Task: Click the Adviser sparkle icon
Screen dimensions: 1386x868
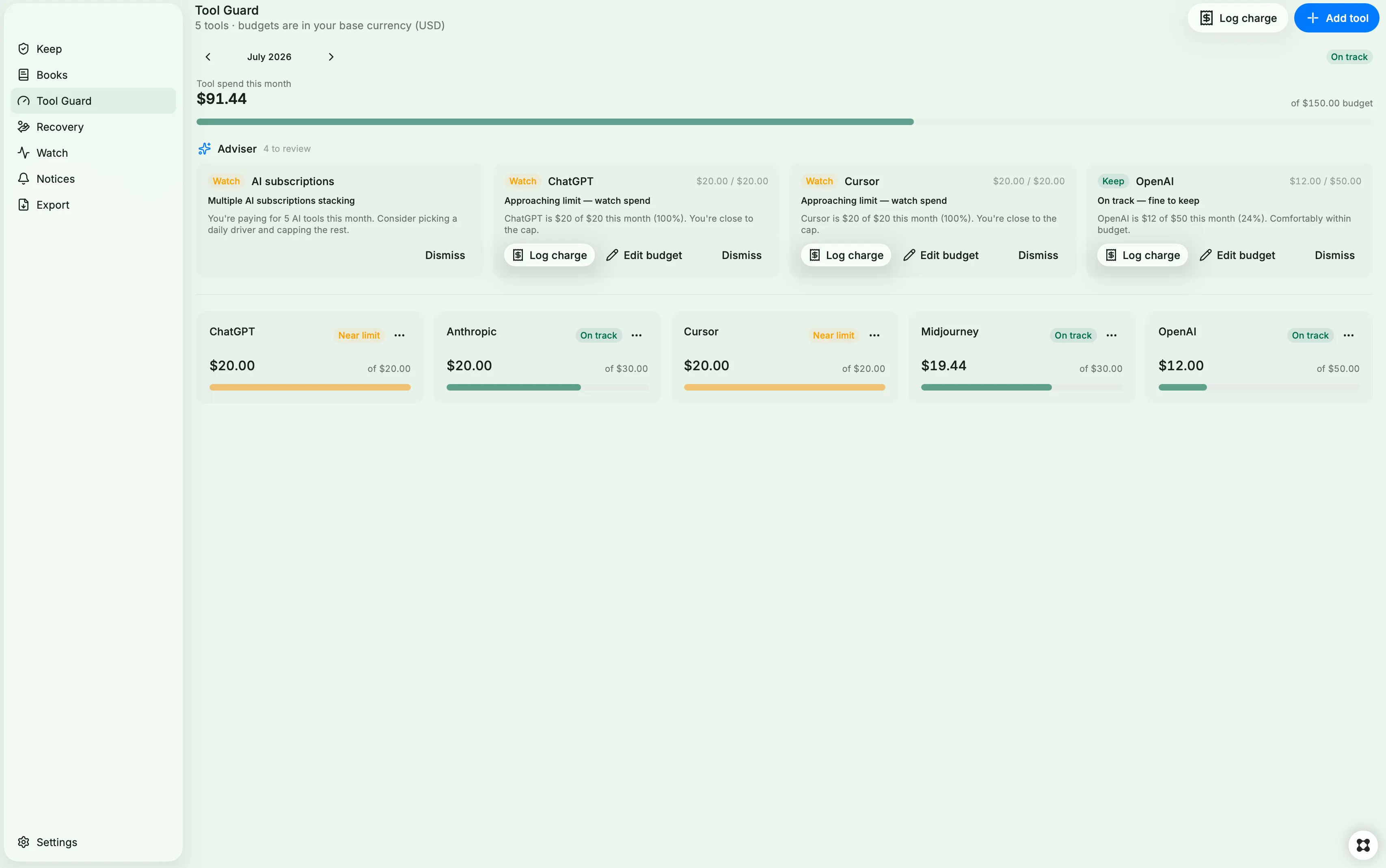Action: (x=204, y=149)
